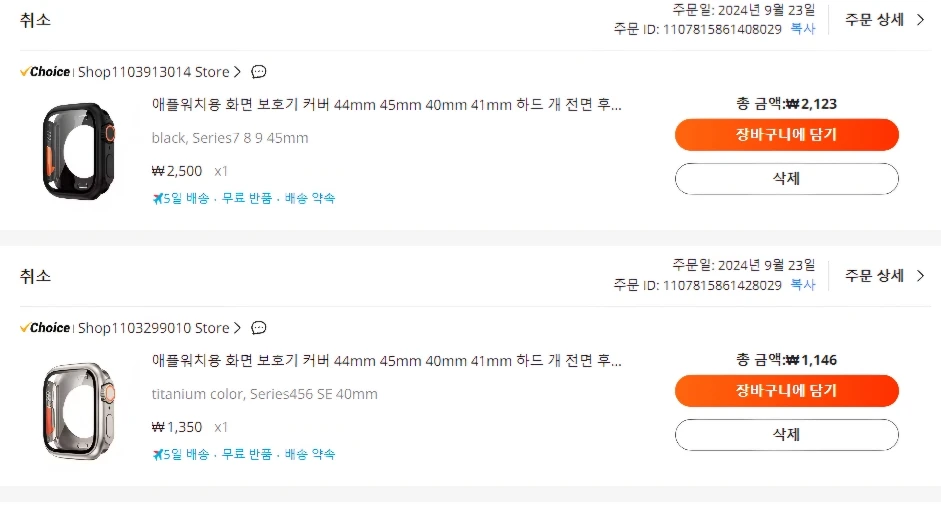Click airplane shipping icon on the black case order
This screenshot has height=515, width=941.
[x=157, y=198]
